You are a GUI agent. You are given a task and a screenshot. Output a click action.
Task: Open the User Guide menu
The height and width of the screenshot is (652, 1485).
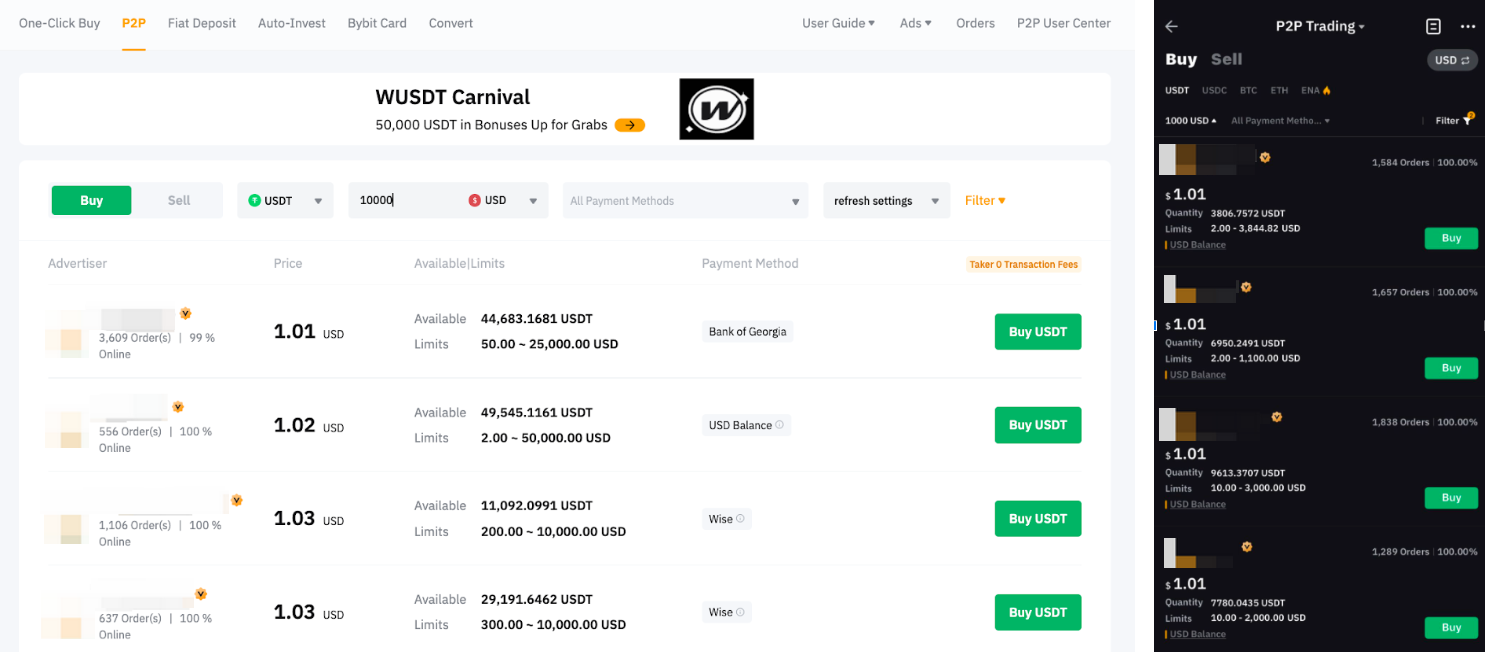[838, 23]
